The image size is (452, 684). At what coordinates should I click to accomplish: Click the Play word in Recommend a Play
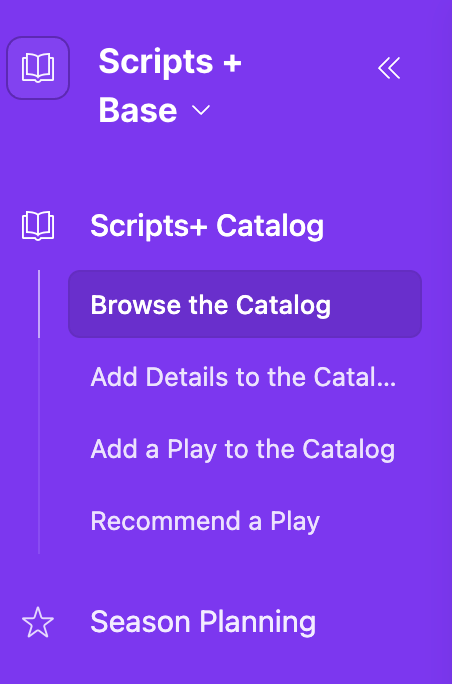pos(295,522)
